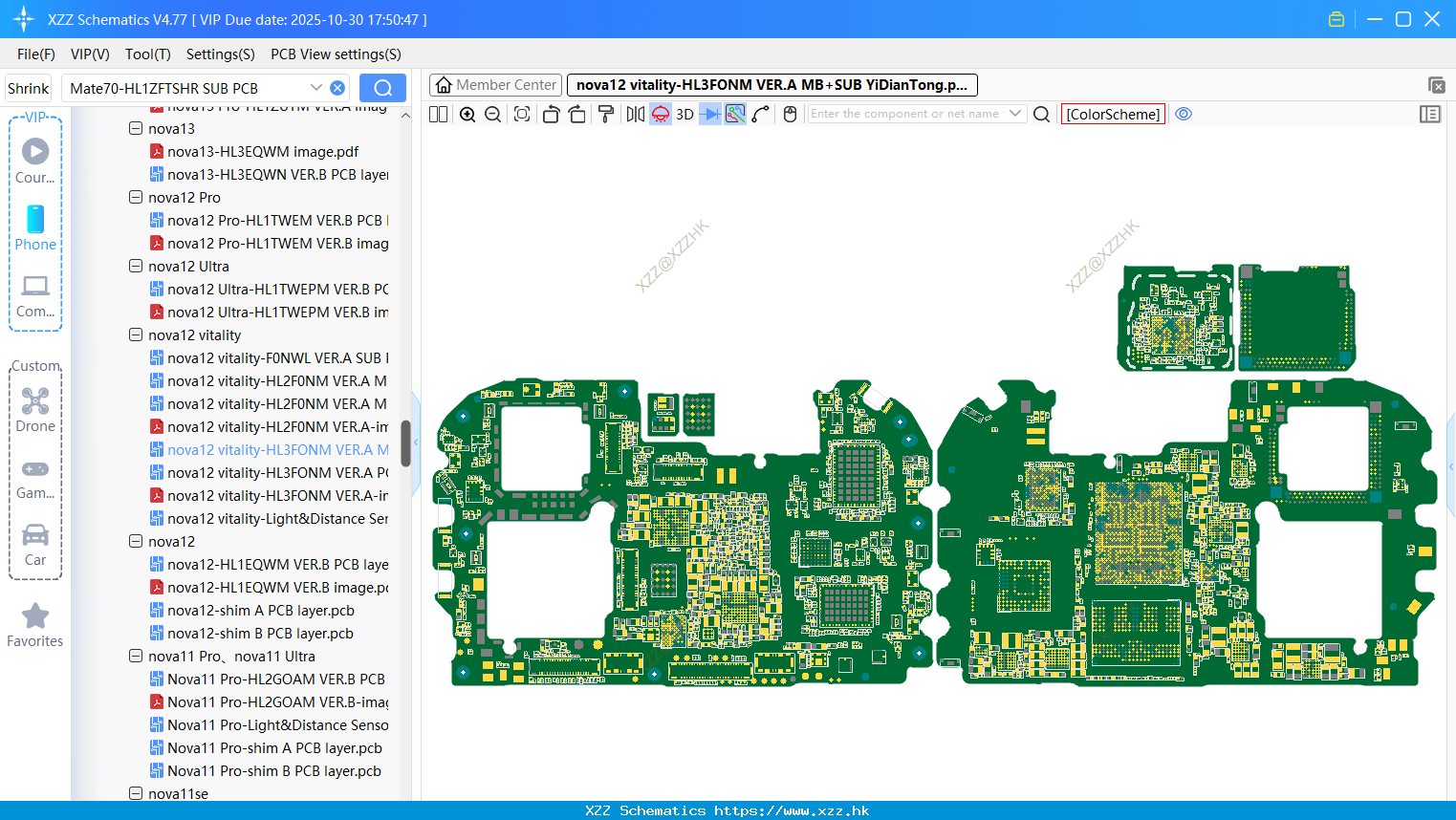Open the ColorScheme settings
The height and width of the screenshot is (820, 1456).
pos(1113,114)
